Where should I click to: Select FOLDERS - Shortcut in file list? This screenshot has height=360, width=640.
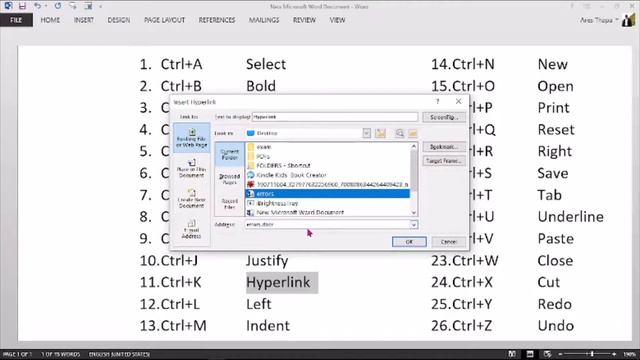[328, 166]
